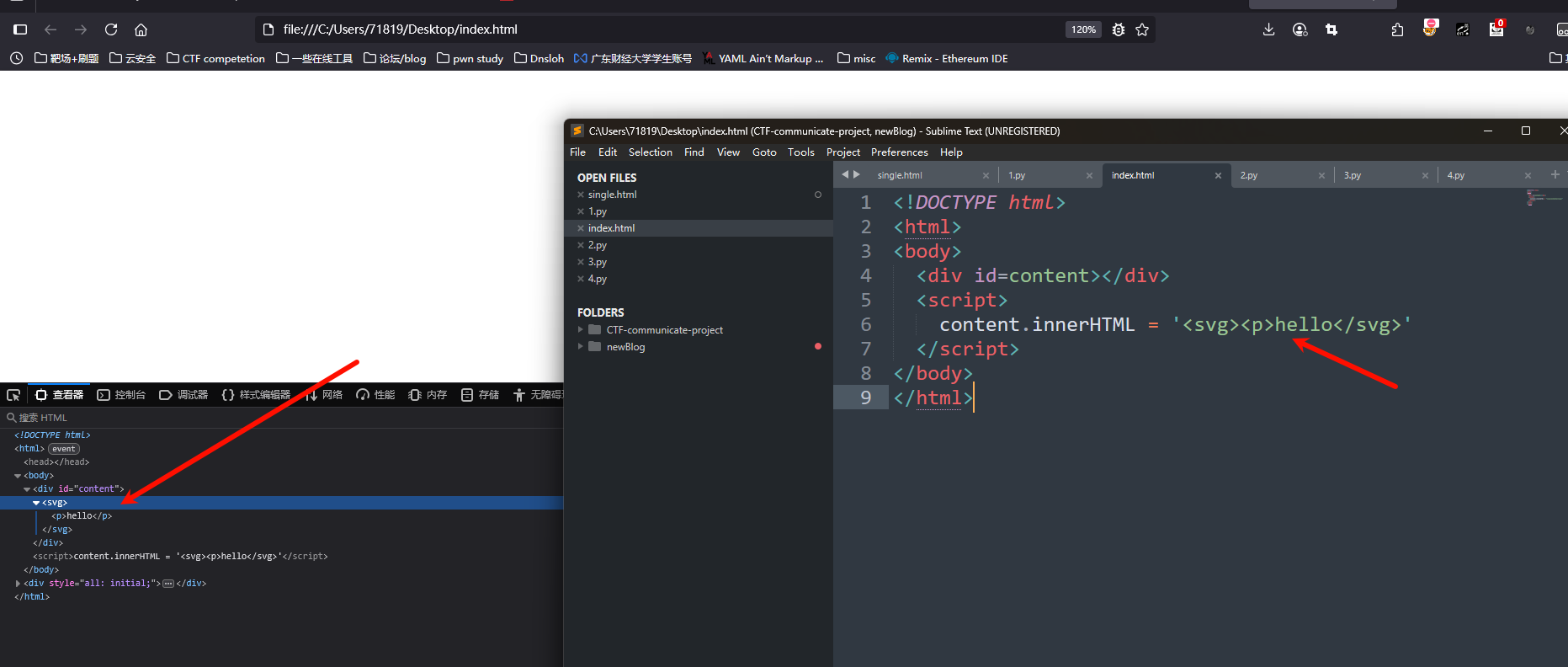The width and height of the screenshot is (1568, 667).
Task: Open the Remix - Ethereum IDE bookmark
Action: pyautogui.click(x=946, y=58)
